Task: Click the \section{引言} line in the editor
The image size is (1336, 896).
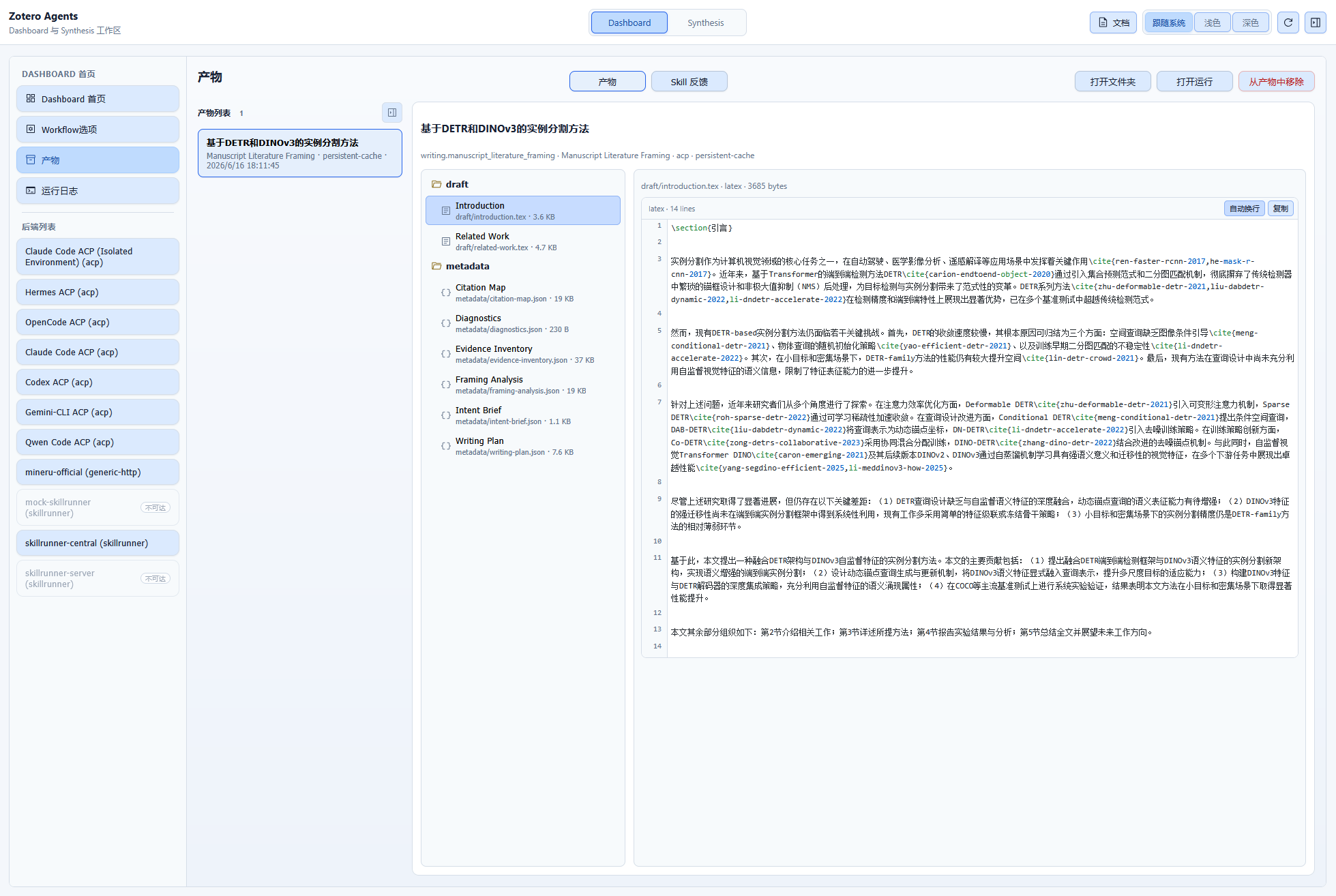Action: tap(702, 228)
